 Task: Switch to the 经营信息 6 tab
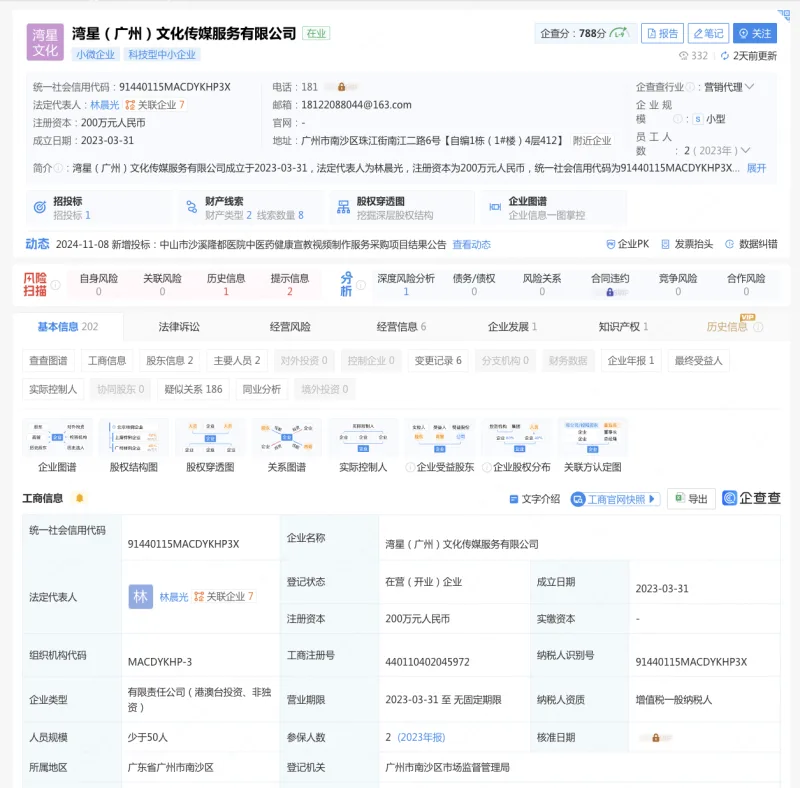tap(401, 327)
